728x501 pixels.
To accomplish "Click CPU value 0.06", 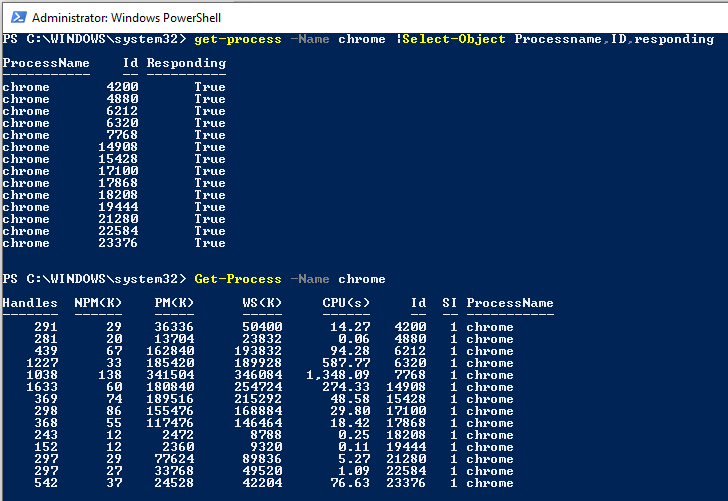I will pos(354,339).
